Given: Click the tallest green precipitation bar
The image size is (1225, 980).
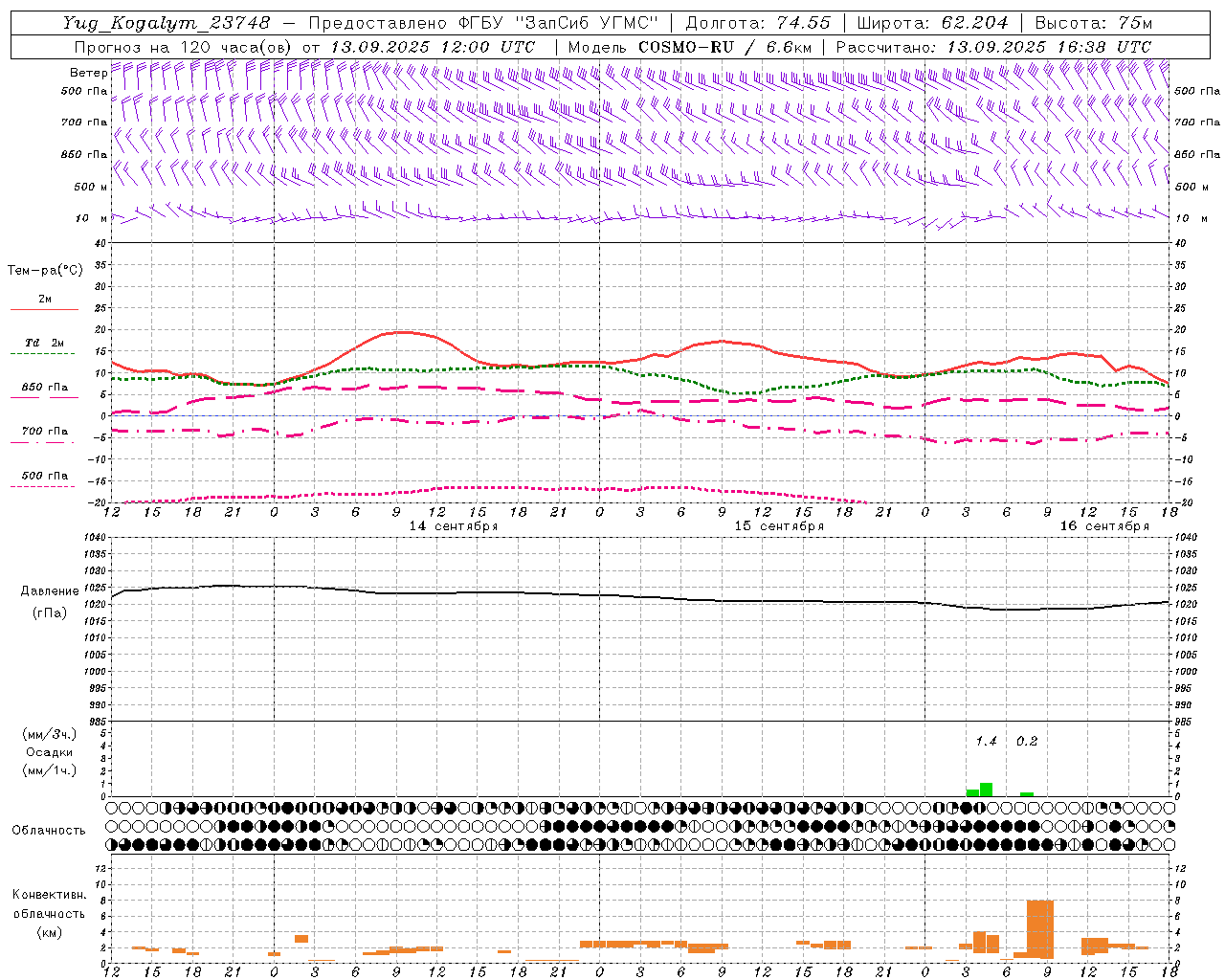Looking at the screenshot, I should pos(986,790).
